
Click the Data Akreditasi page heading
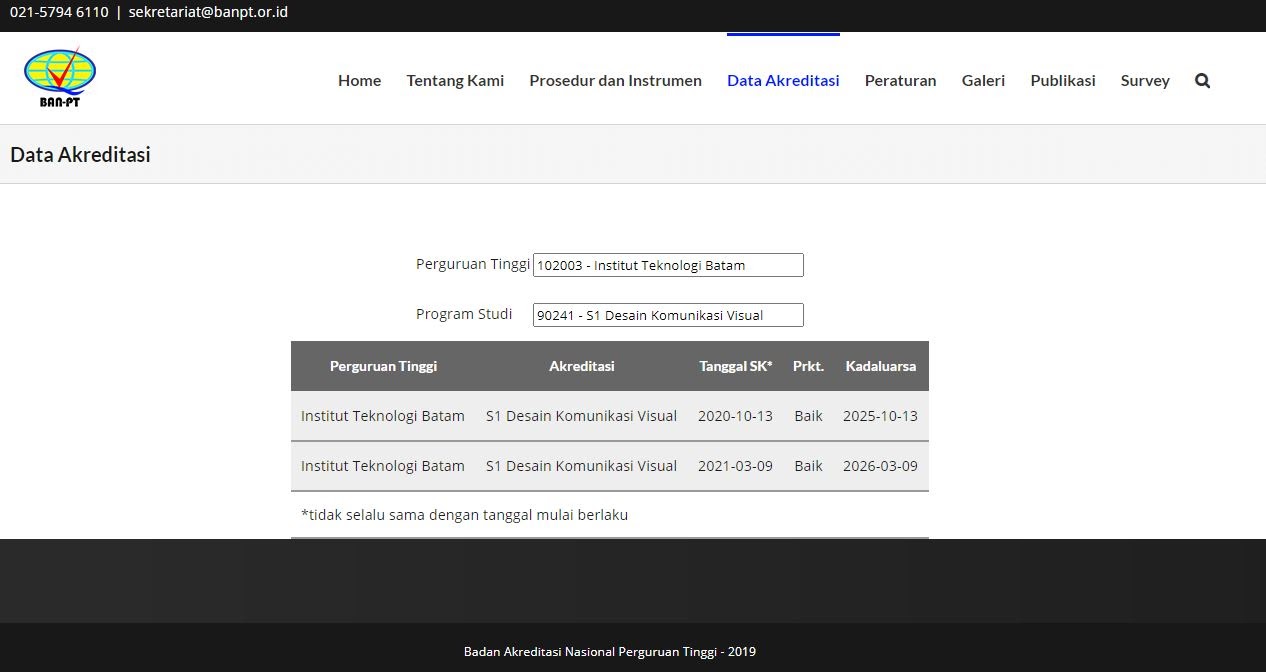[80, 155]
